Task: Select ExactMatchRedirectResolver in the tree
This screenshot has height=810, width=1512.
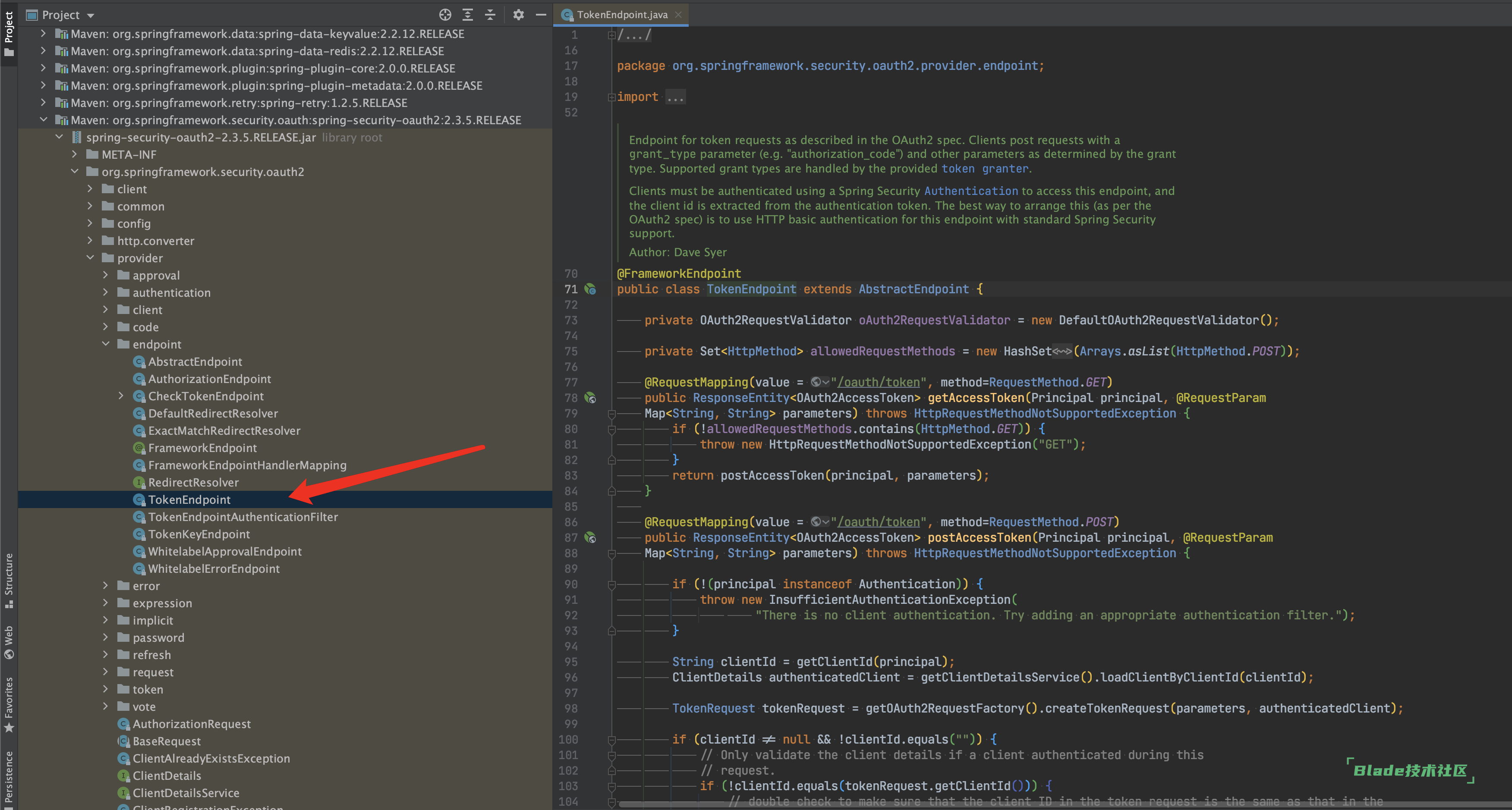Action: [x=224, y=430]
